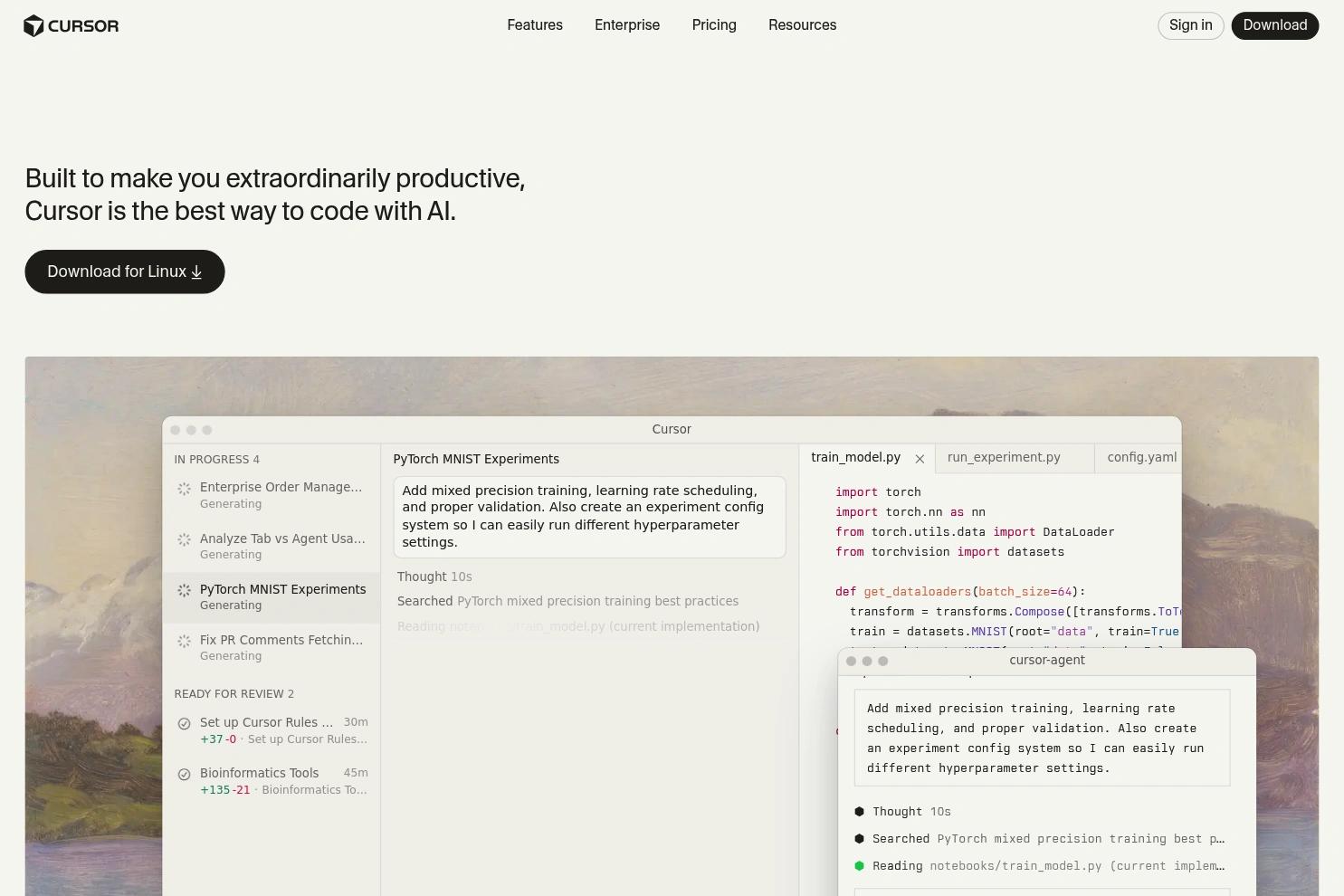Click spinner icon beside Enterprise Order Management
This screenshot has width=1344, height=896.
pos(184,489)
